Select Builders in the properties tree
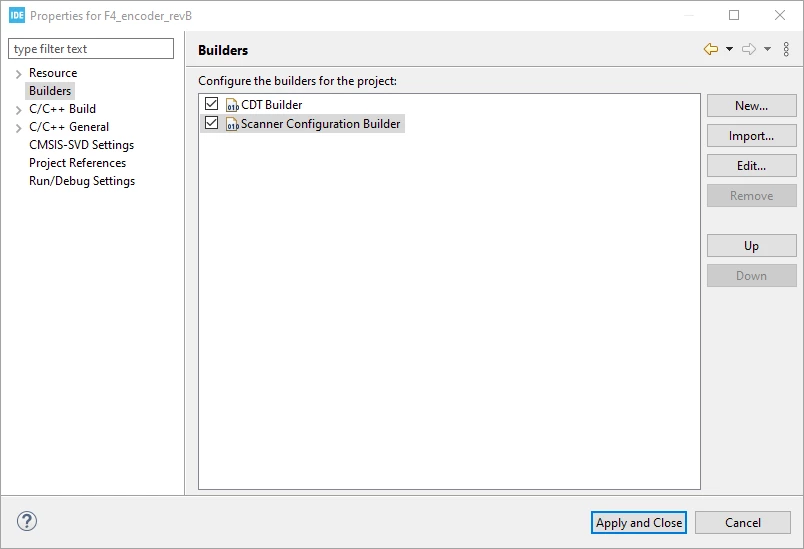This screenshot has height=549, width=804. pyautogui.click(x=50, y=91)
